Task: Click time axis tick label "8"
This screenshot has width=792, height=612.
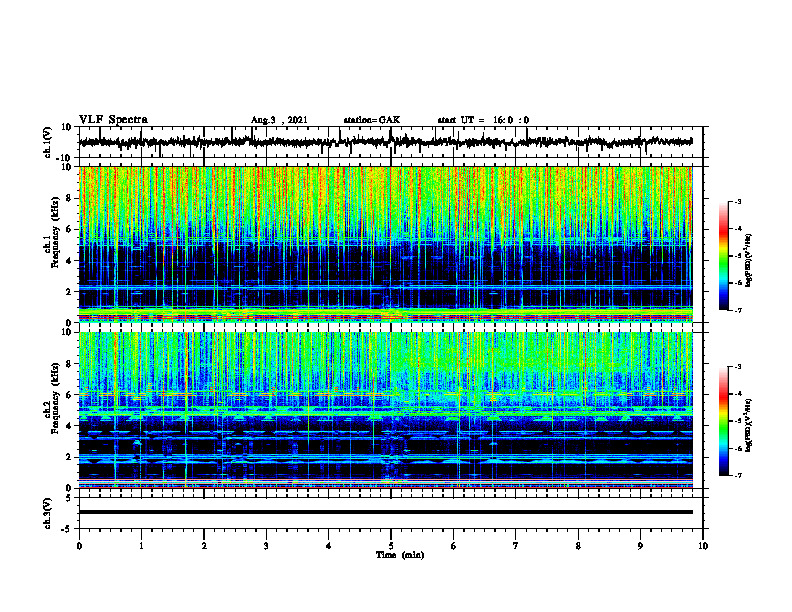Action: pos(578,546)
